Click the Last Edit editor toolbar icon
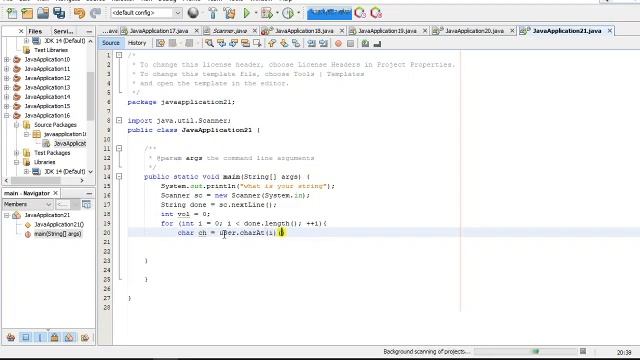The width and height of the screenshot is (640, 360). [160, 43]
